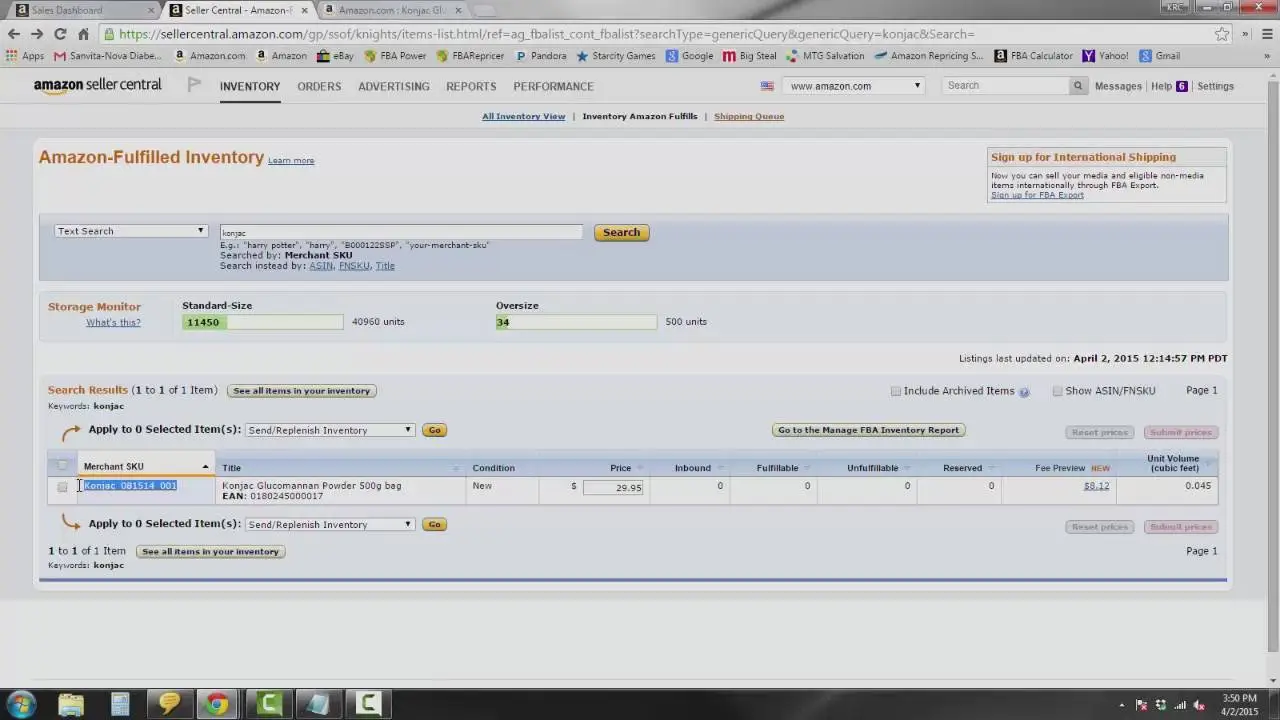Viewport: 1280px width, 720px height.
Task: Sort by the Price column header
Action: click(620, 468)
